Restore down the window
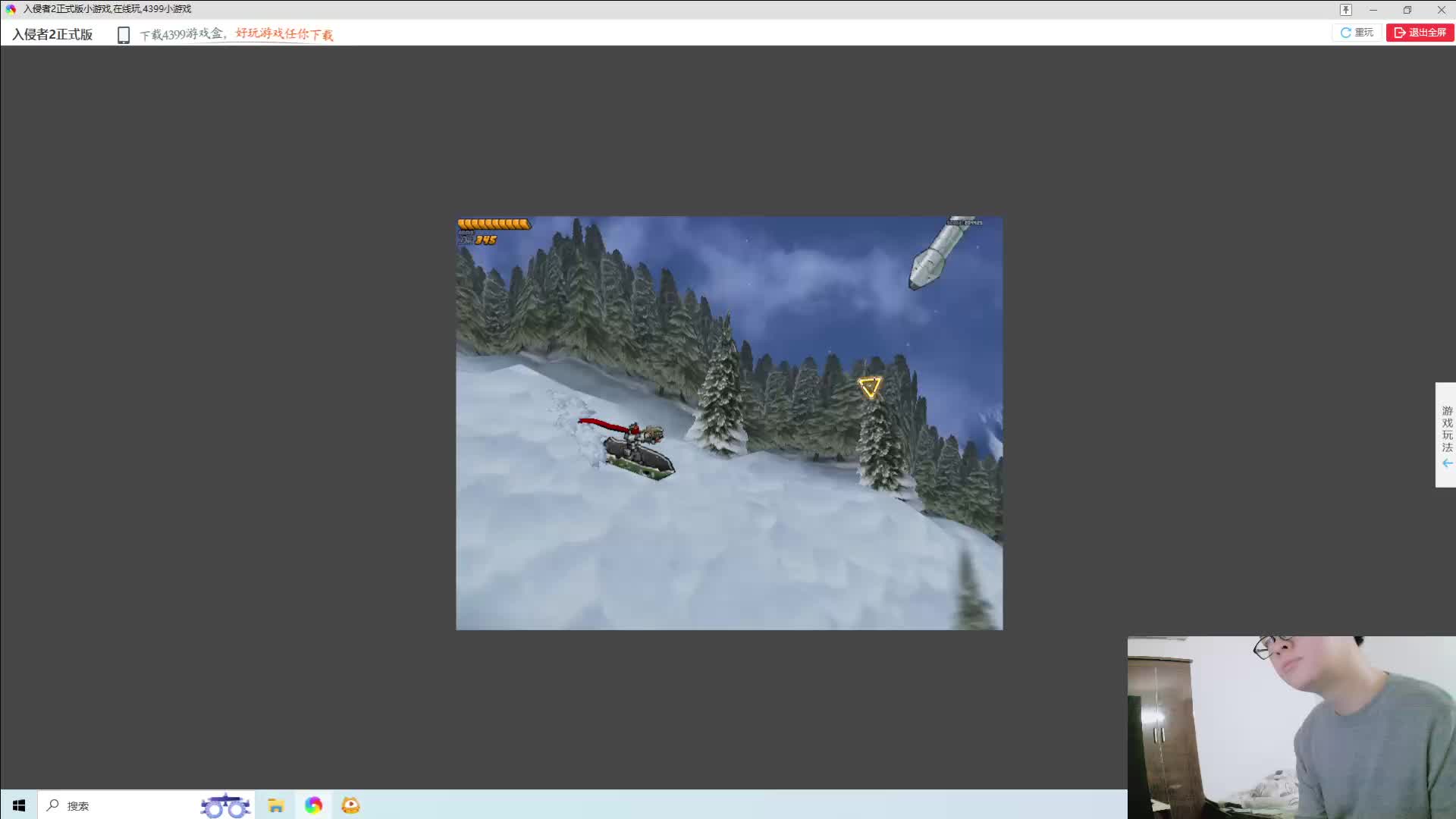 [x=1407, y=10]
